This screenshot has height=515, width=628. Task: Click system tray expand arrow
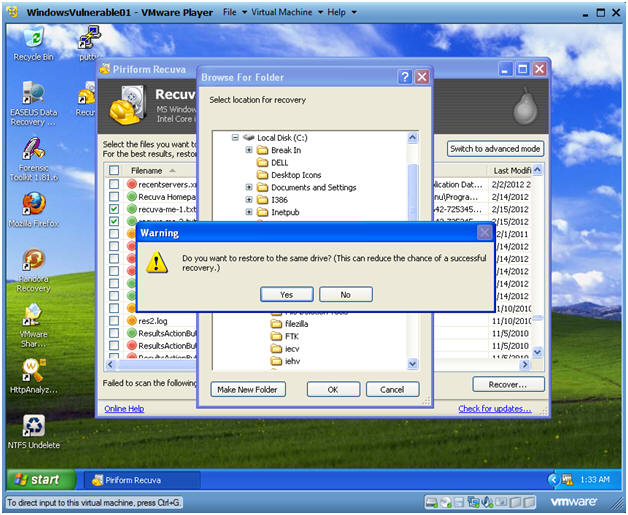tap(554, 479)
